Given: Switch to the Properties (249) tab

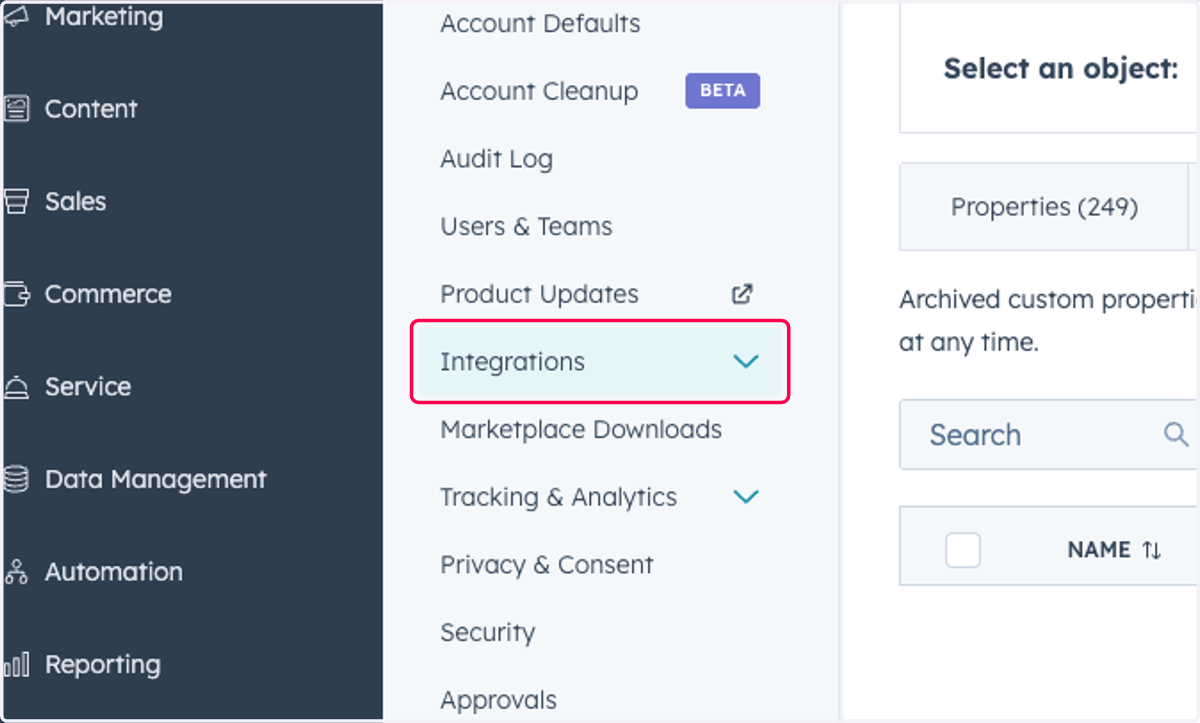Looking at the screenshot, I should [1044, 207].
